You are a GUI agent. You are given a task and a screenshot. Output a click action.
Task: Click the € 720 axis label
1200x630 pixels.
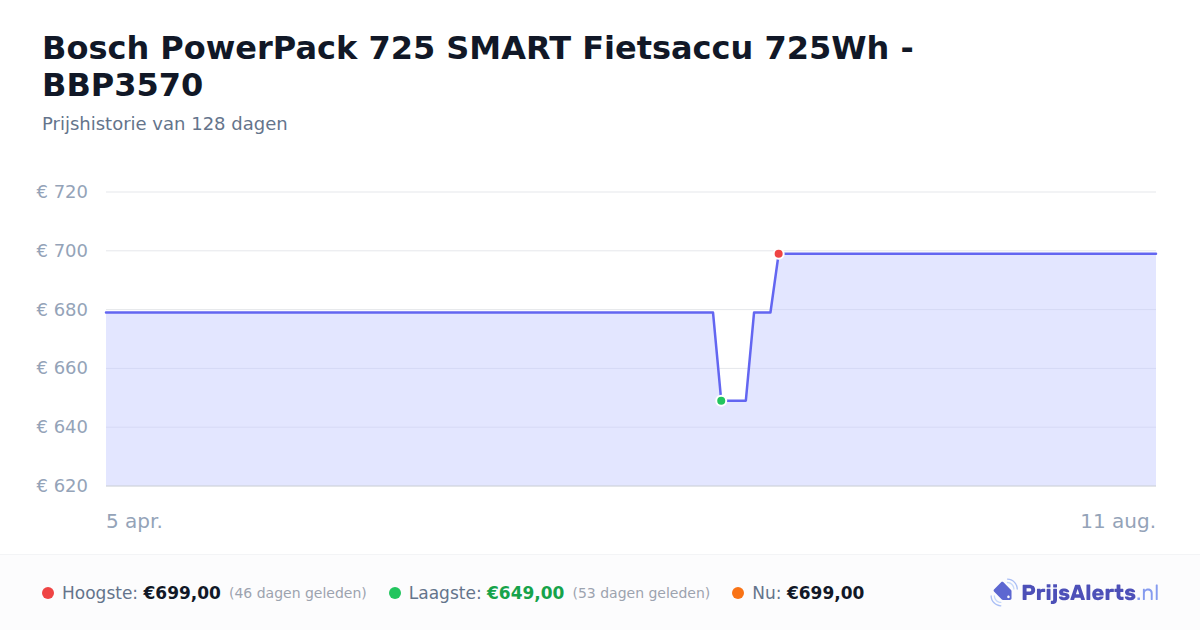point(63,192)
